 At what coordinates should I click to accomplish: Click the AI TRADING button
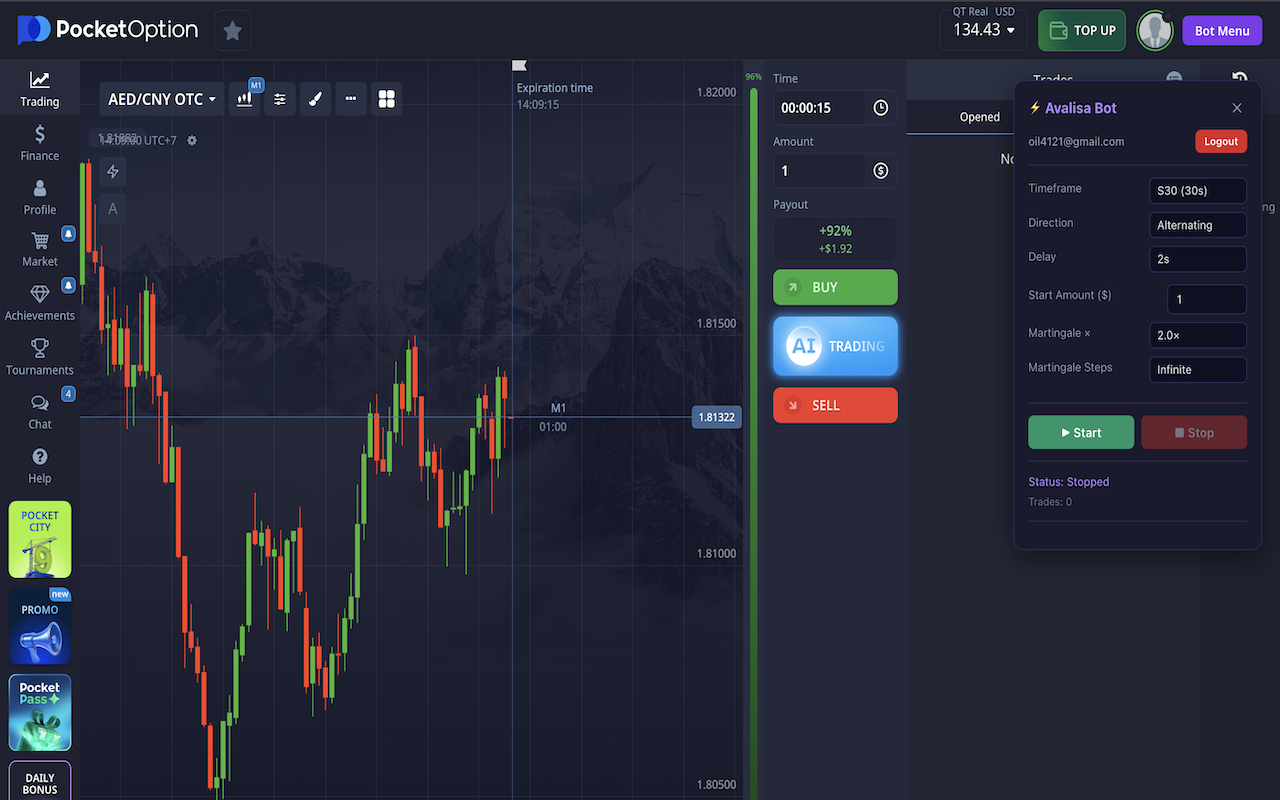pyautogui.click(x=835, y=346)
